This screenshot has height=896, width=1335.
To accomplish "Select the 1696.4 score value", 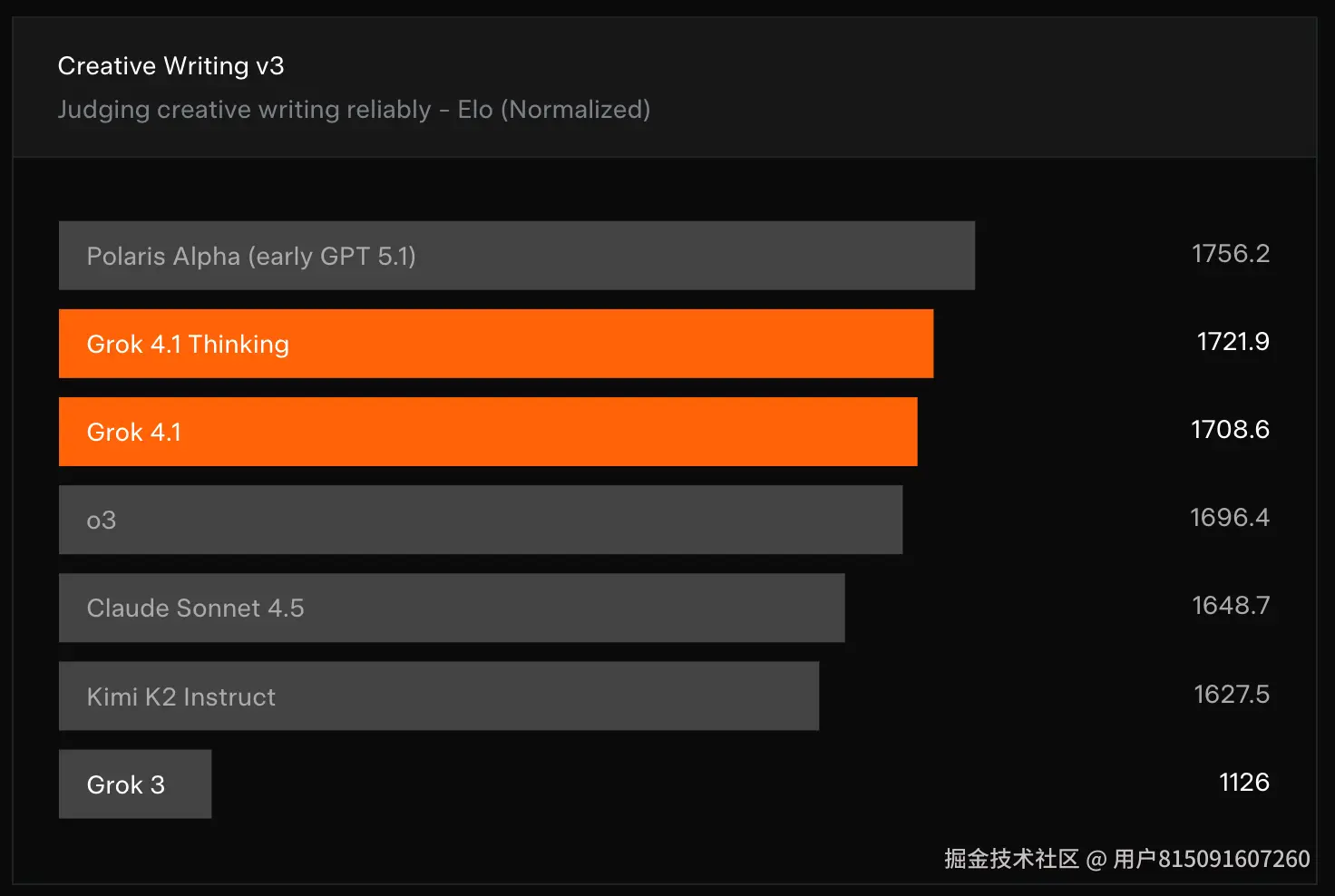I will pos(1230,518).
